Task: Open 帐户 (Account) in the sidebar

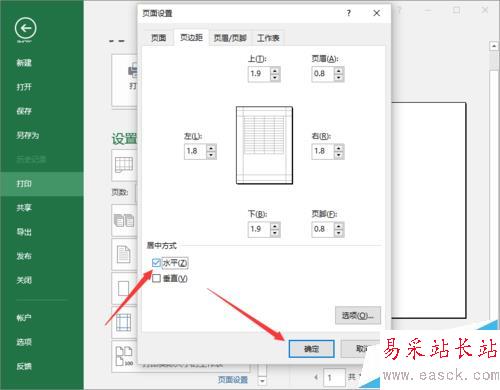Action: click(x=24, y=318)
